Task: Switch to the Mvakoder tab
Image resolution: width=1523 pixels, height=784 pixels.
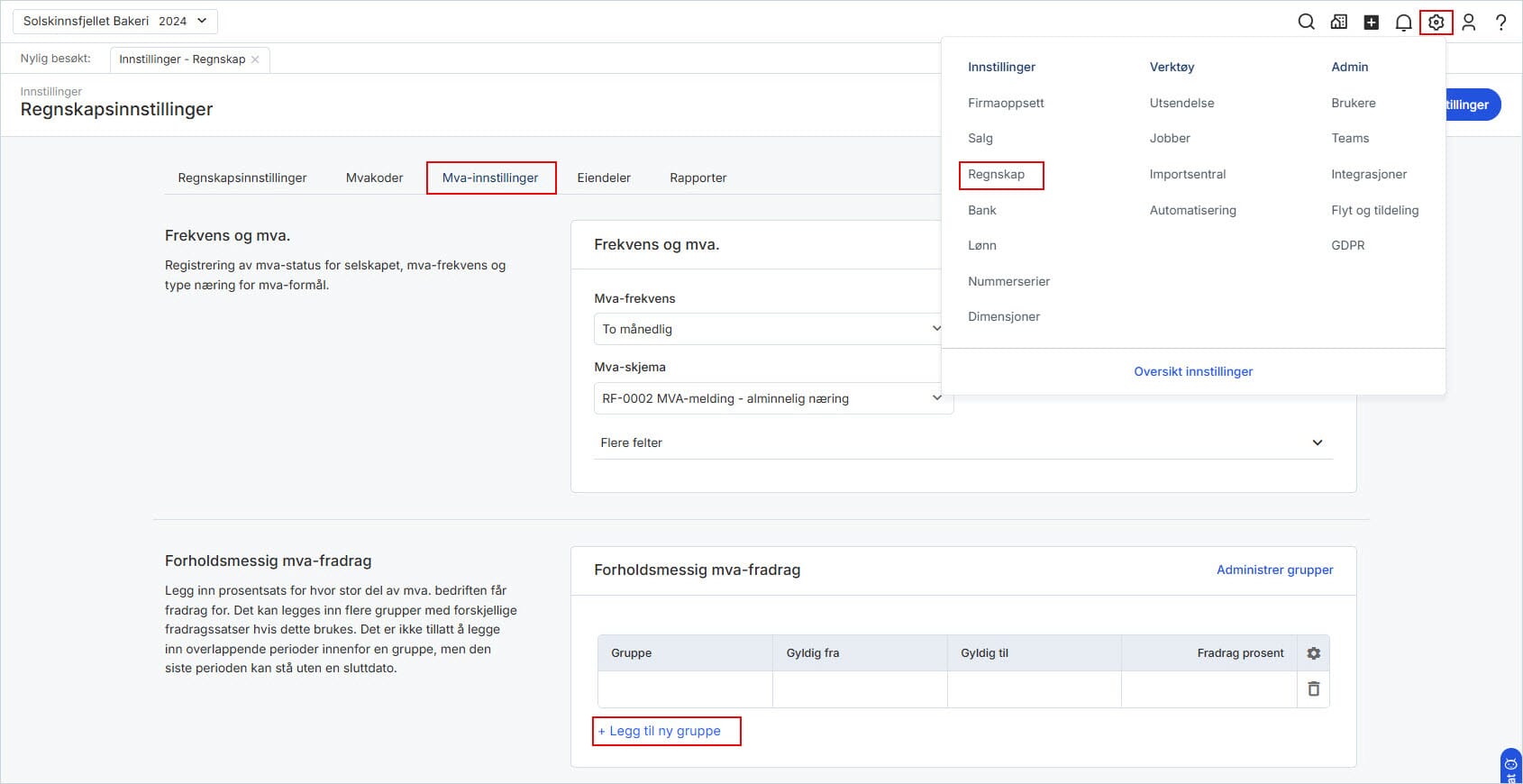Action: point(374,178)
